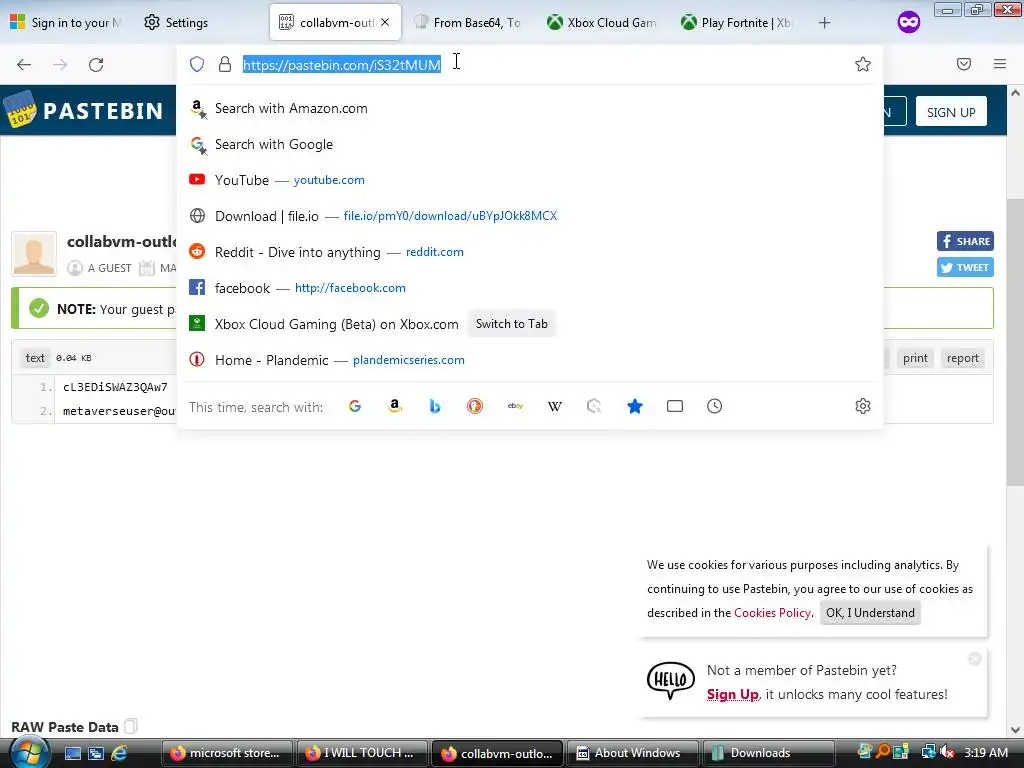Switch to the Sign in to your Microsoft tab

coord(67,23)
